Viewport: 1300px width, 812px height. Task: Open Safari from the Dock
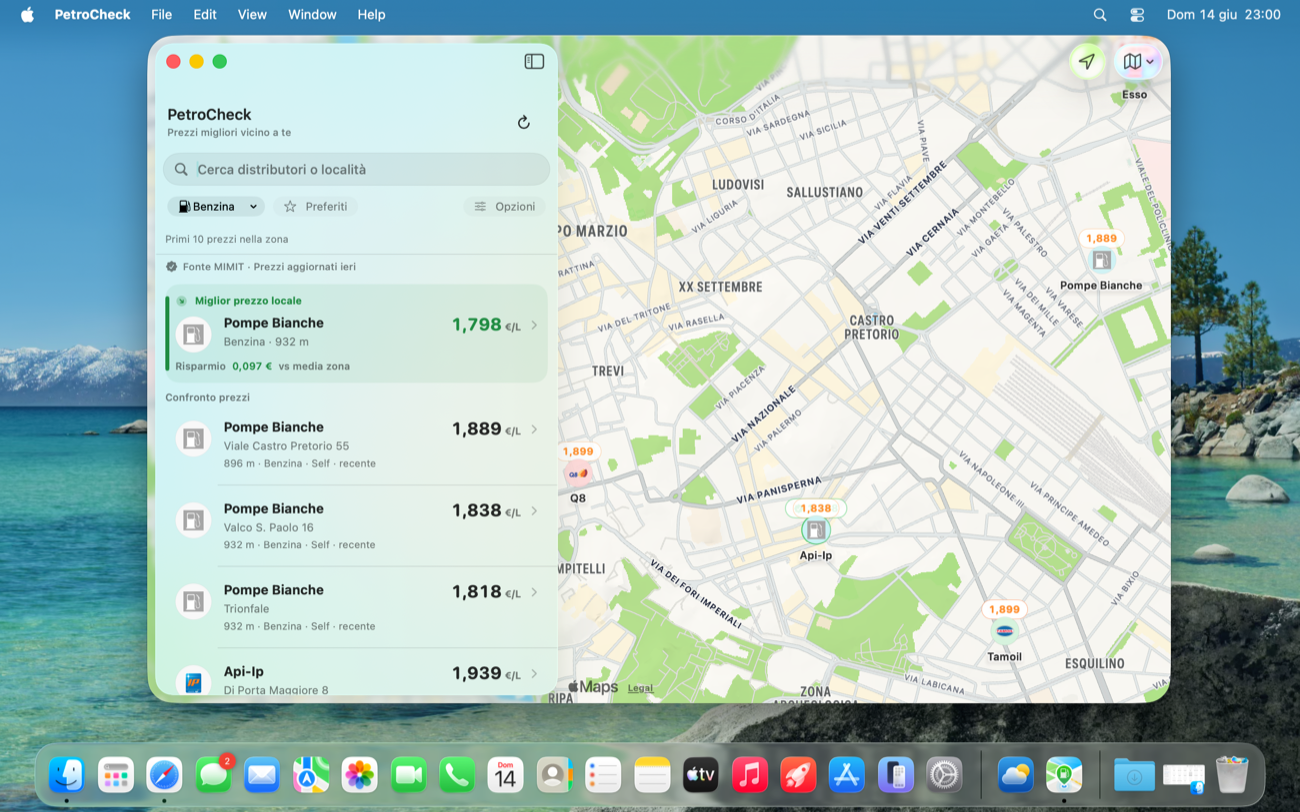[x=164, y=775]
